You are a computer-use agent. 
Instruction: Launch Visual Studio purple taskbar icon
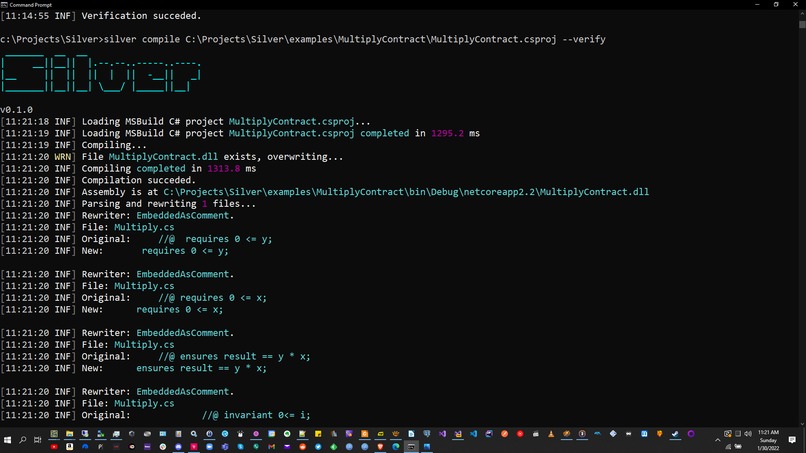coord(442,433)
